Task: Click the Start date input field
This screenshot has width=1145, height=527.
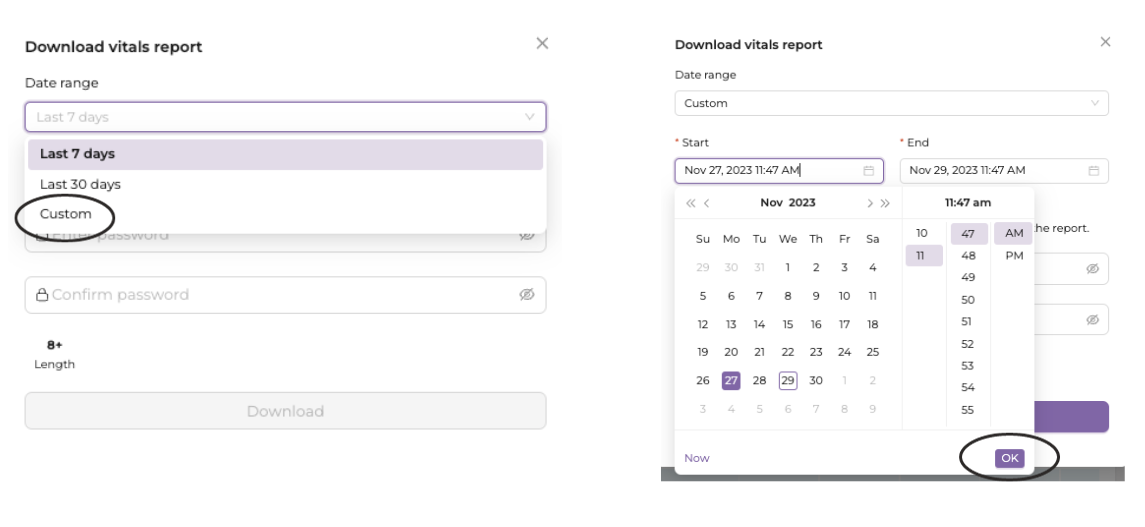Action: tap(779, 171)
